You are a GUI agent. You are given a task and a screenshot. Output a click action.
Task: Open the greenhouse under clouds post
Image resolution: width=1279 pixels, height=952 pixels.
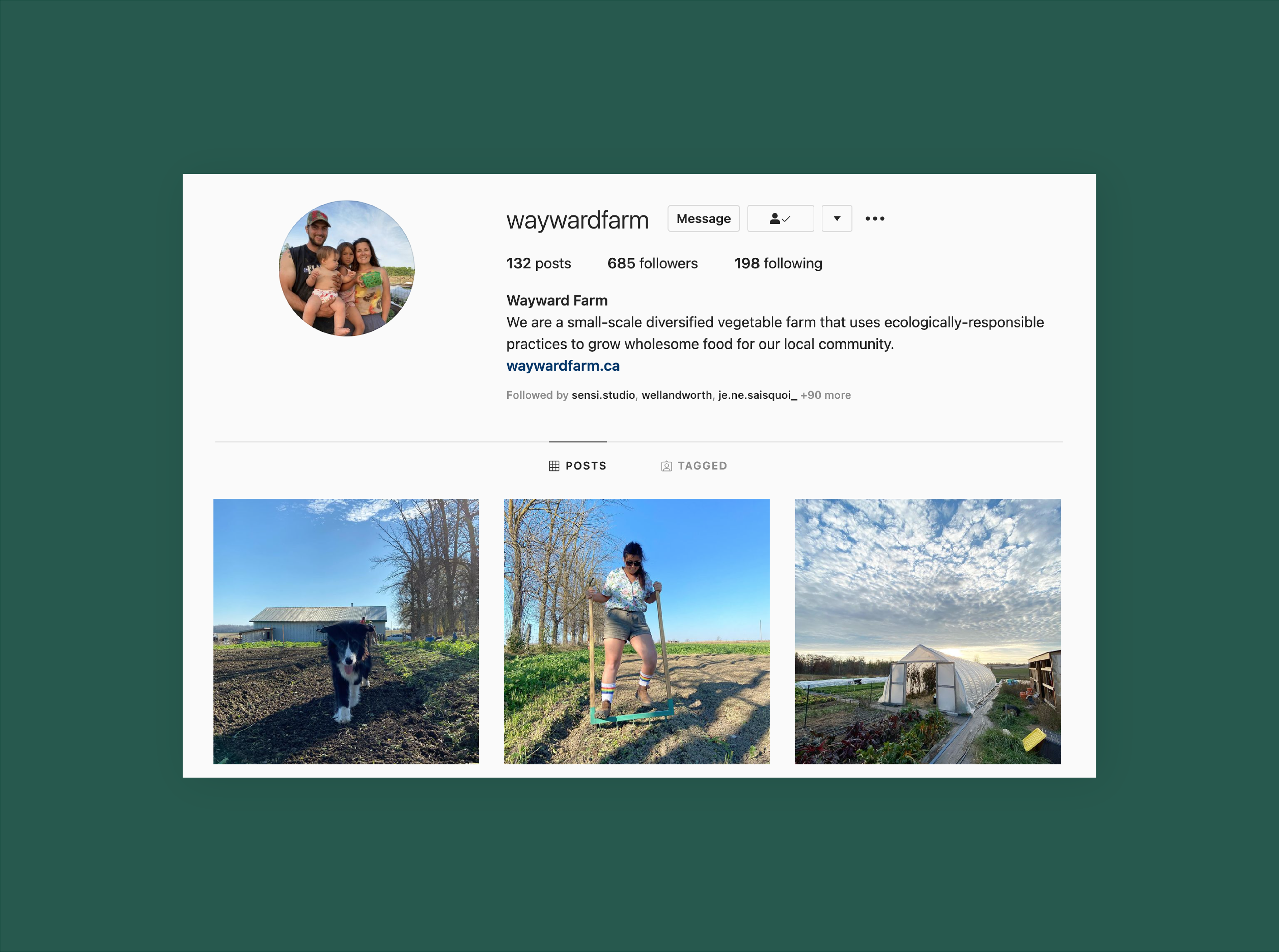point(928,632)
